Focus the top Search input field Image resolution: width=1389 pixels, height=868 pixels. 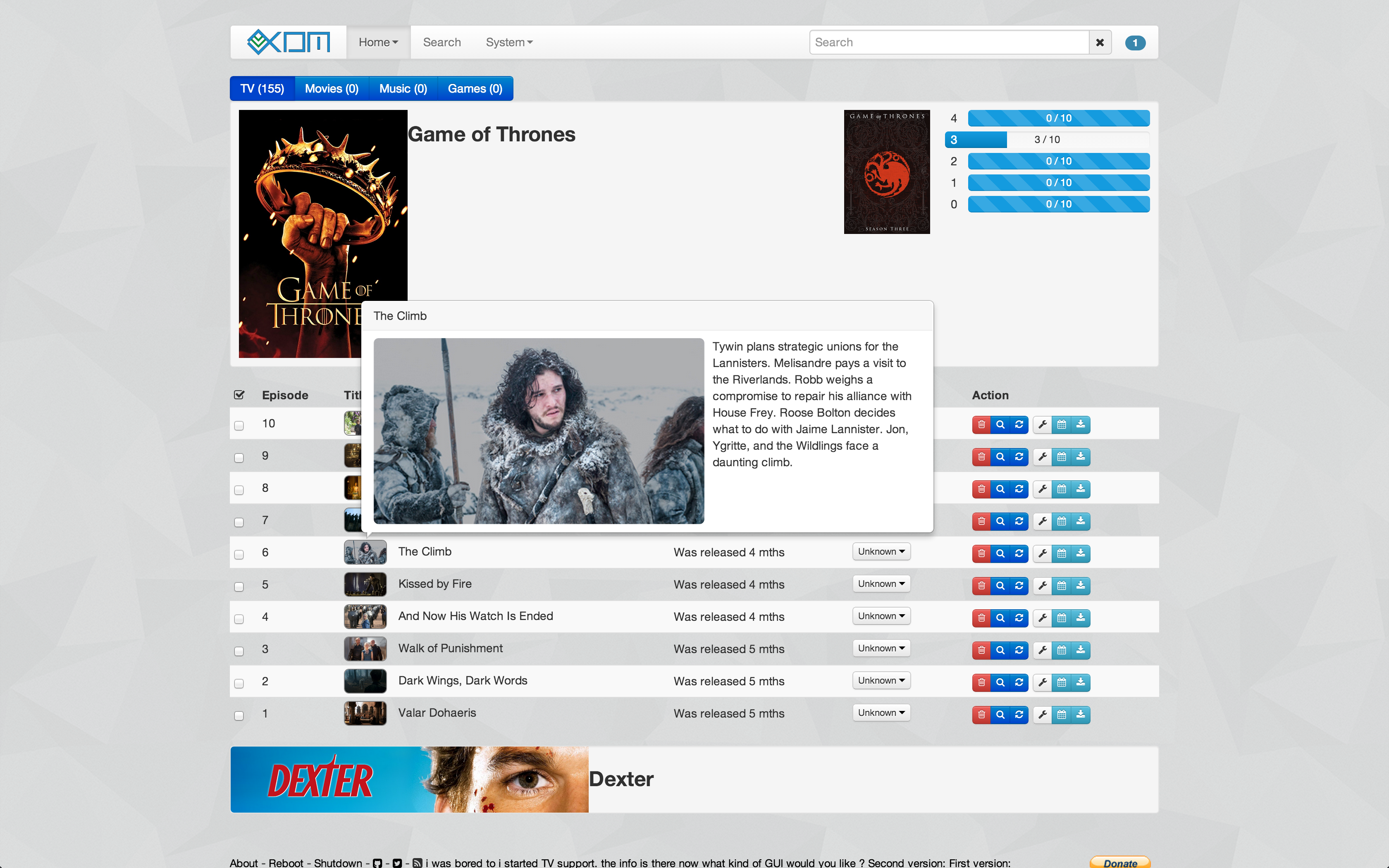949,43
